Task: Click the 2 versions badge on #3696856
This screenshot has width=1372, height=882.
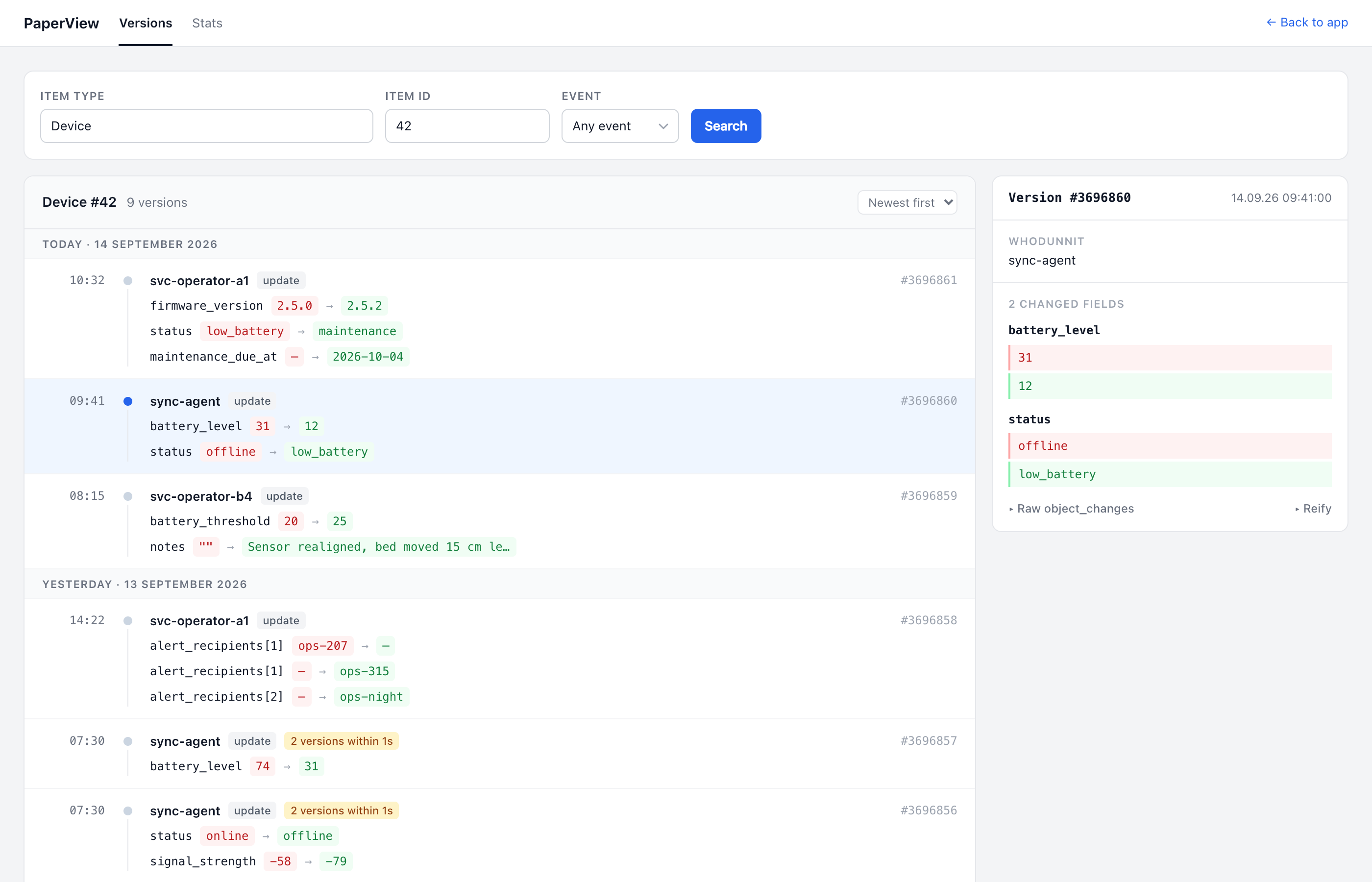Action: (x=341, y=810)
